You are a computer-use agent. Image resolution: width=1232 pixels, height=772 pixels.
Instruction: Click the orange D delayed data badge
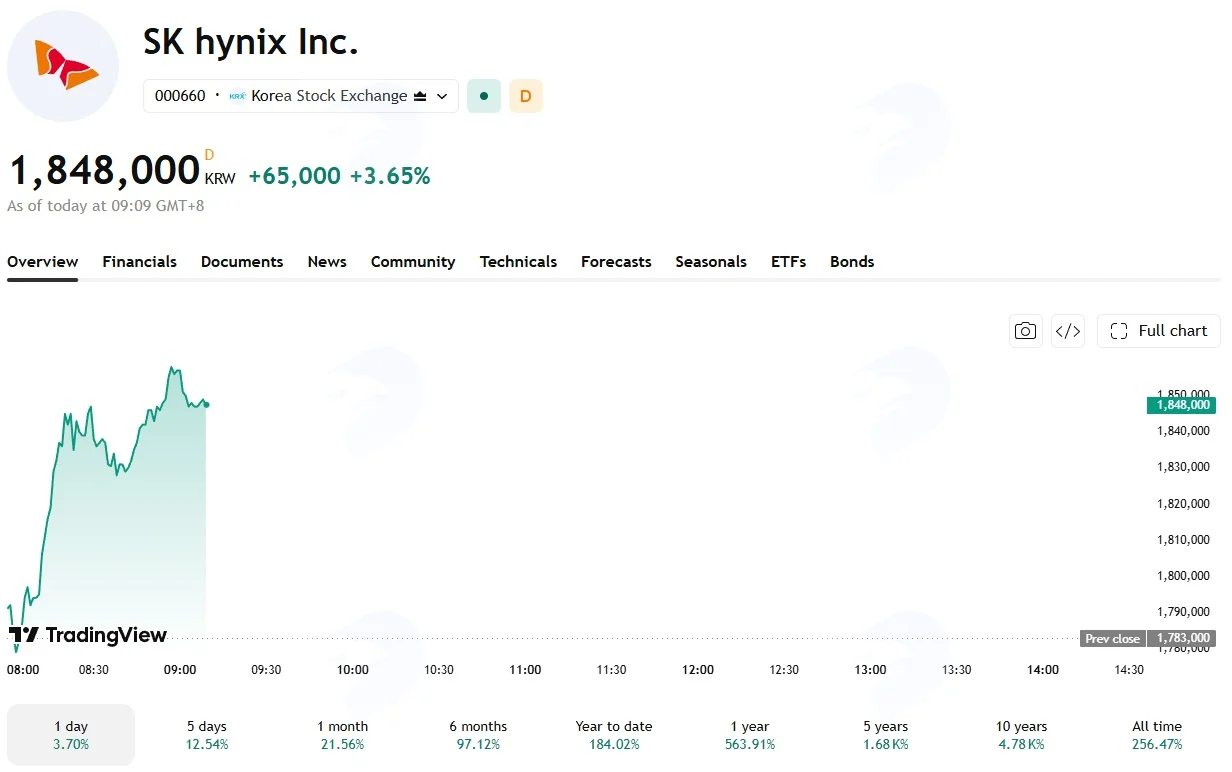(526, 96)
